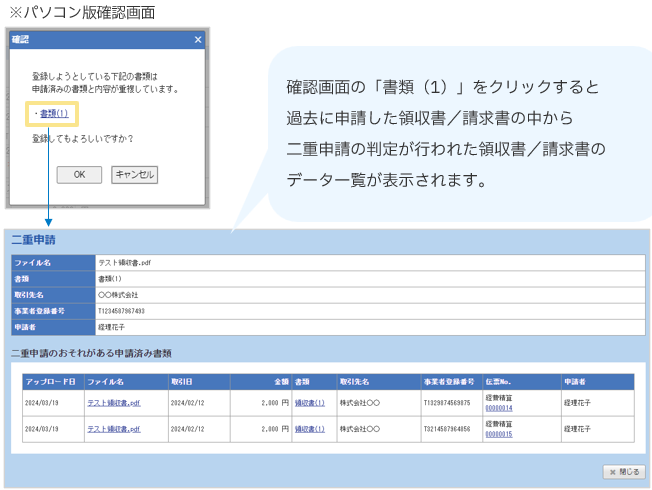Click the 取引日 column header
Viewport: 652px width, 490px height.
(x=181, y=381)
